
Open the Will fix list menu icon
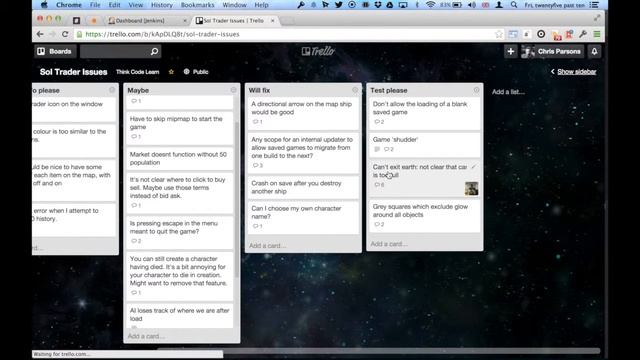point(355,90)
